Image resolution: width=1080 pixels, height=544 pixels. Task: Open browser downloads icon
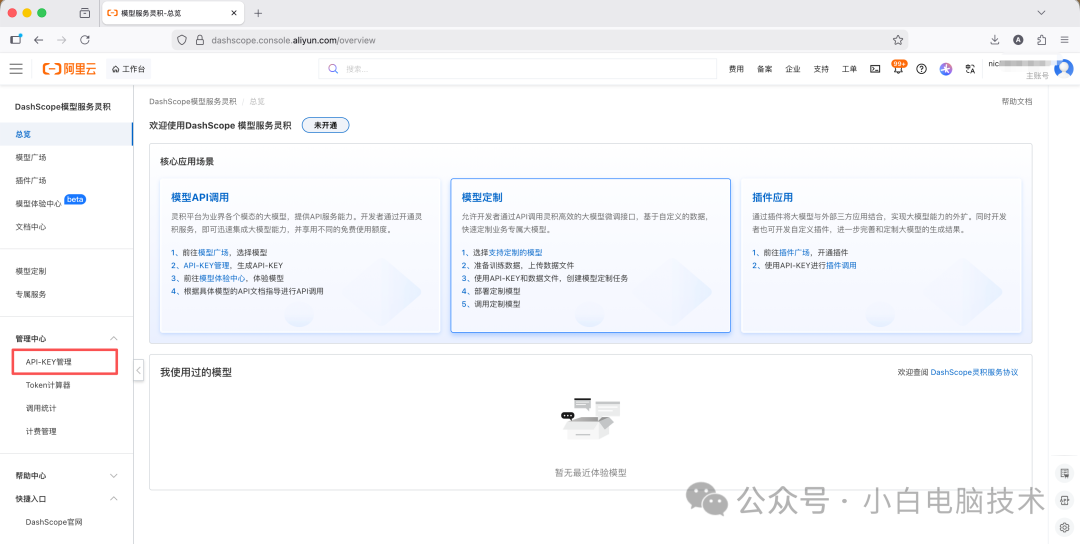[995, 40]
